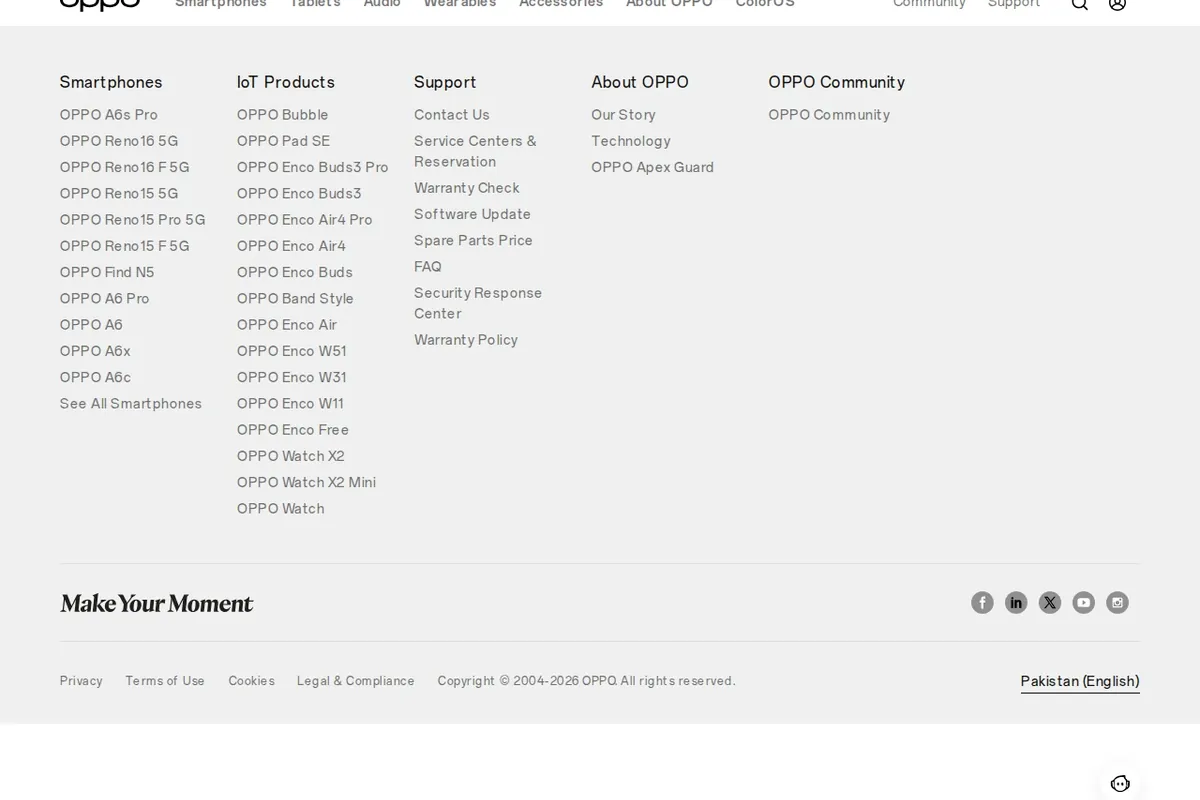Click the search magnifier icon in header
Screen dimensions: 1200x800
pos(1080,4)
